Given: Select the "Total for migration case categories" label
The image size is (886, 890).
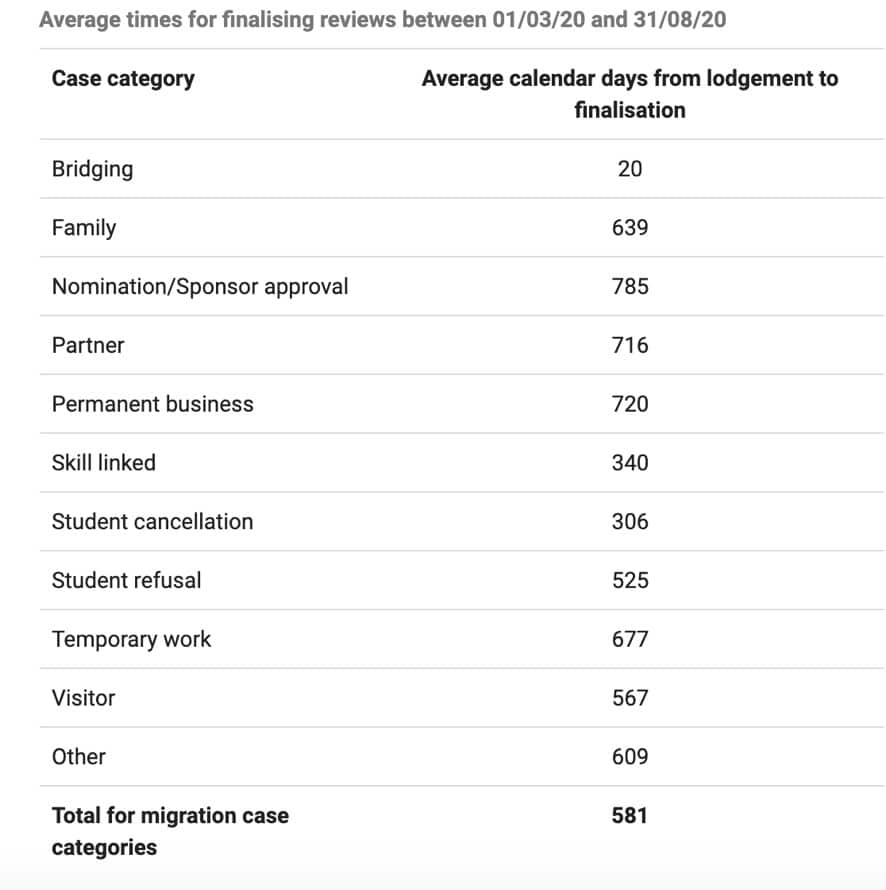Looking at the screenshot, I should (x=170, y=831).
